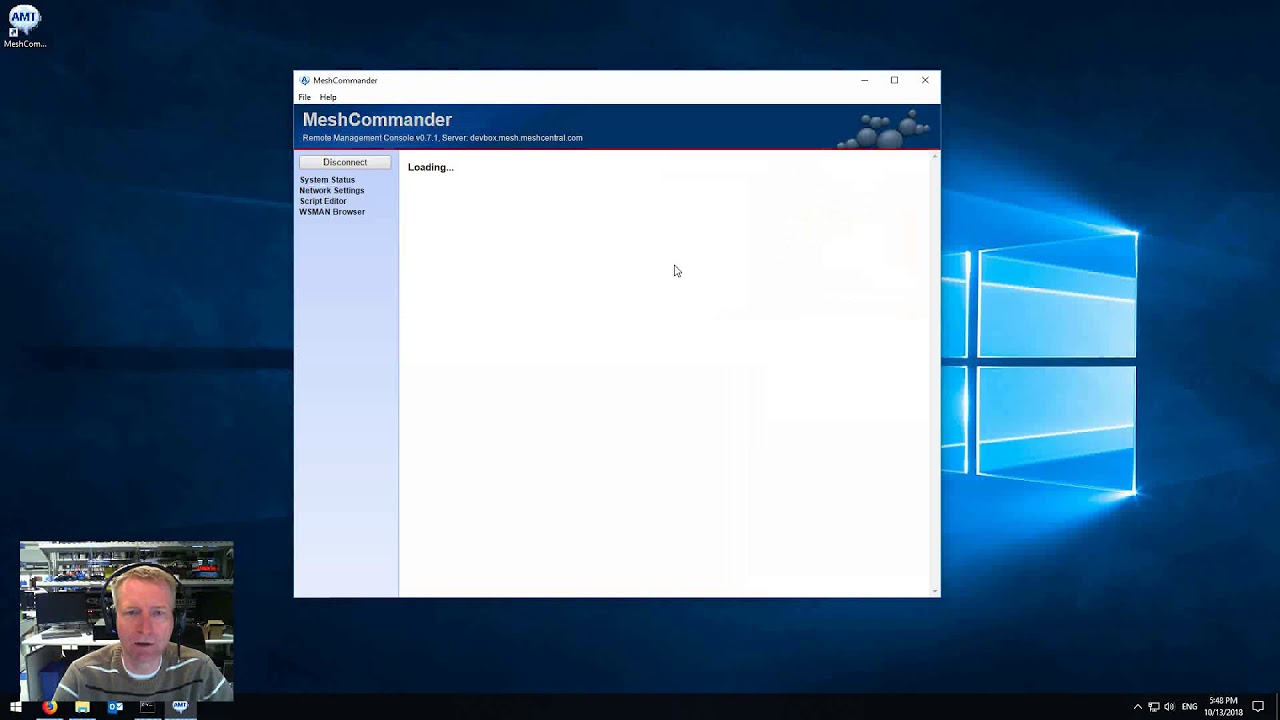Screen dimensions: 1280x720
Task: Open the File menu
Action: pos(304,97)
